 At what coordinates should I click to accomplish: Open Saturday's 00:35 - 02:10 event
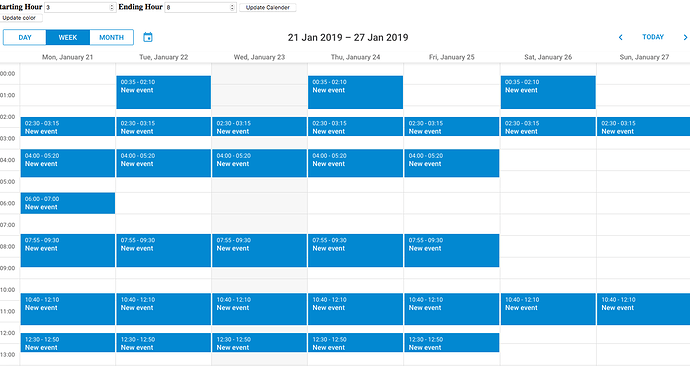548,92
